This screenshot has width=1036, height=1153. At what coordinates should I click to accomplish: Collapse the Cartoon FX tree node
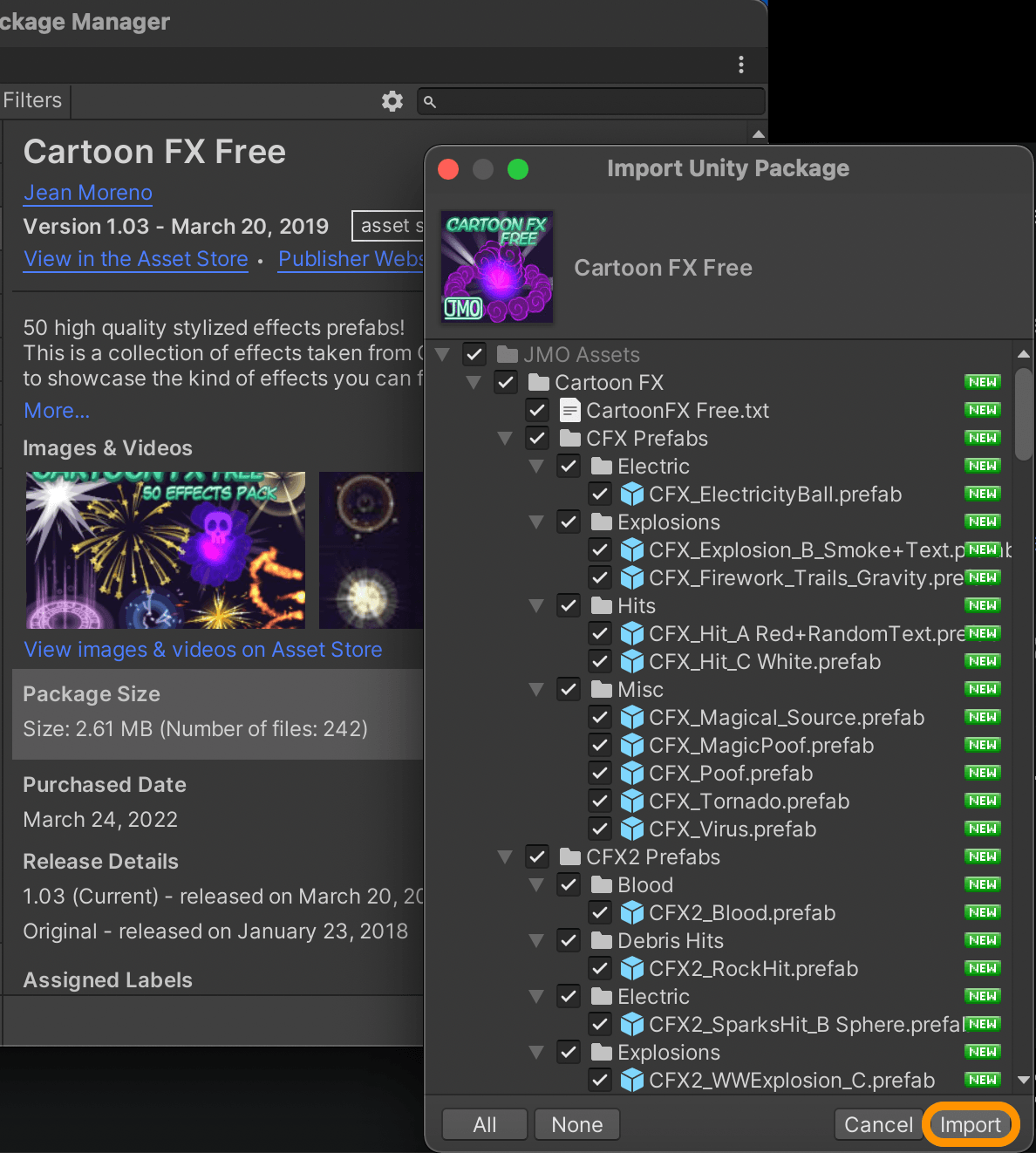click(x=474, y=382)
